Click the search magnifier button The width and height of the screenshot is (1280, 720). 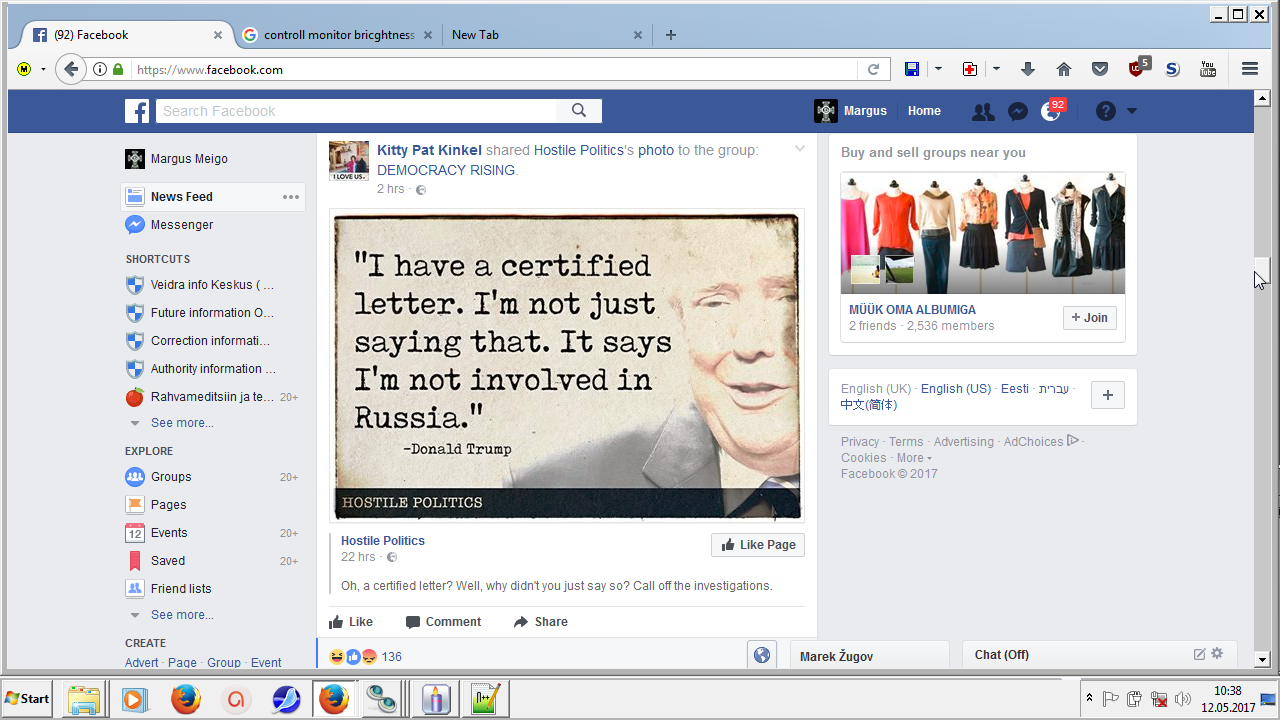579,111
